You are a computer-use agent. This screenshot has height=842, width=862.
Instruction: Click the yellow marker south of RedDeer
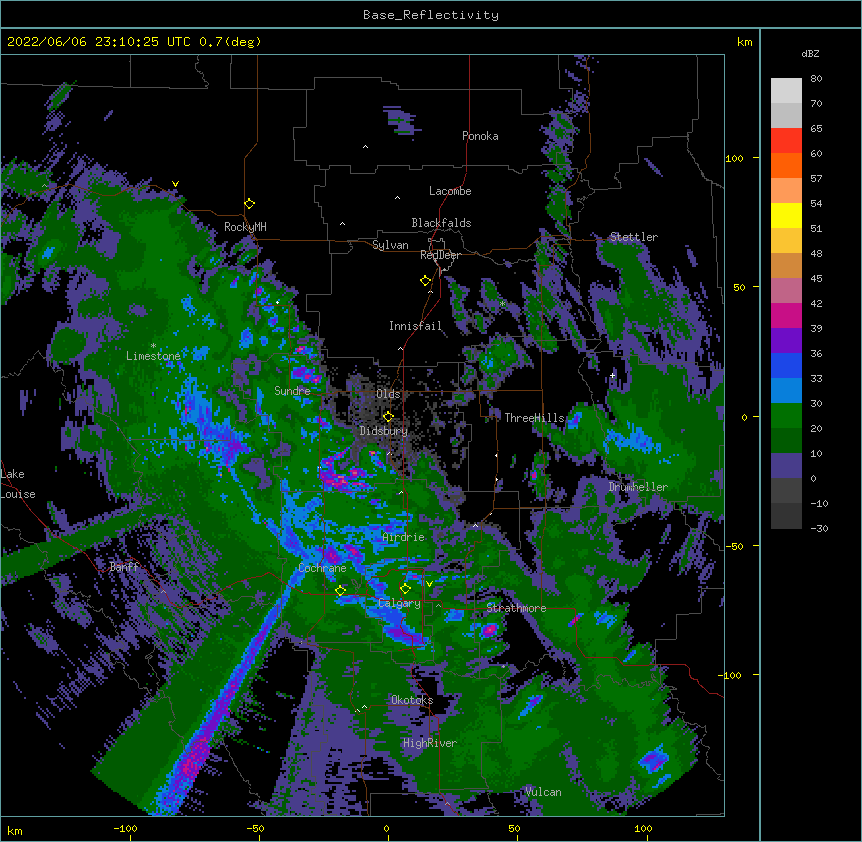pyautogui.click(x=425, y=280)
